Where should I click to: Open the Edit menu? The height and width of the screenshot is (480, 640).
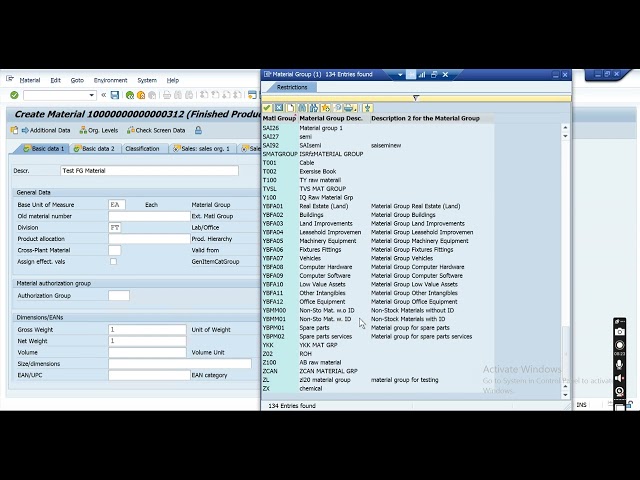56,80
